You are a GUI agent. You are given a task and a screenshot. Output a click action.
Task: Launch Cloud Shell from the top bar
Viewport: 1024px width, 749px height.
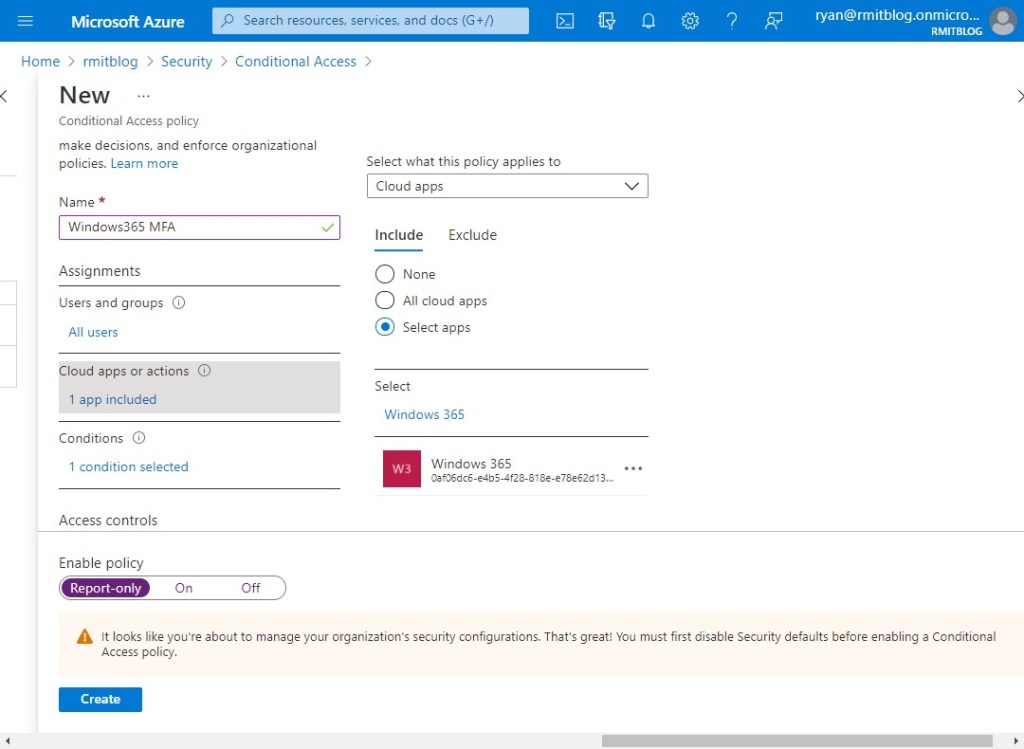(x=565, y=21)
